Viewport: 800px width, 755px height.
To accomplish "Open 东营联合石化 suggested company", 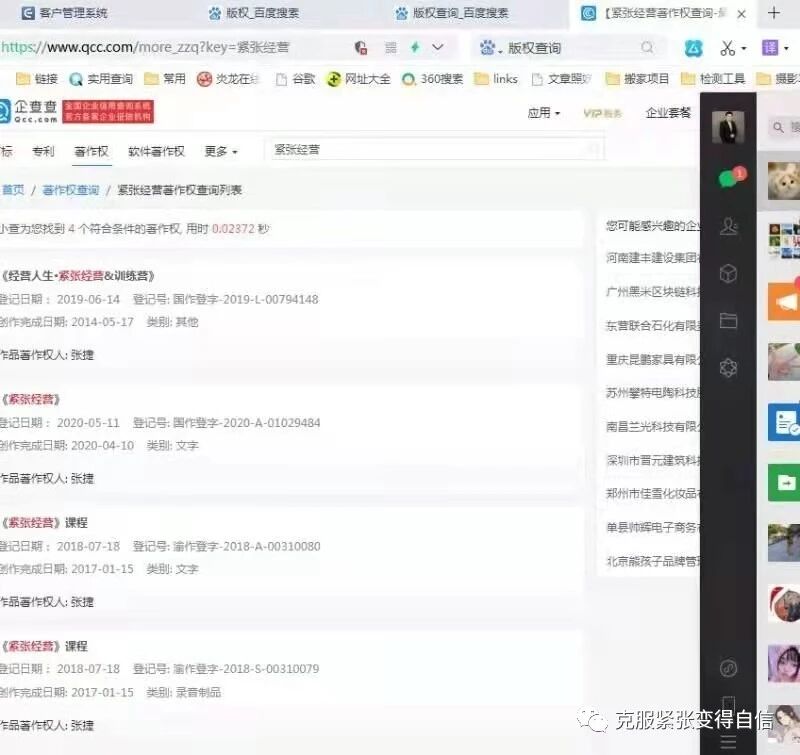I will (653, 325).
